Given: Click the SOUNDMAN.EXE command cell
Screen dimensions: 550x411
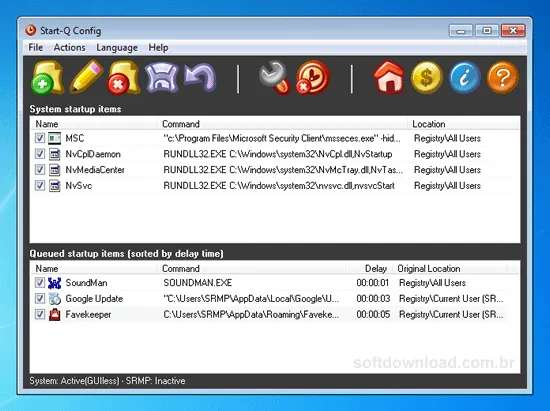Looking at the screenshot, I should point(198,283).
